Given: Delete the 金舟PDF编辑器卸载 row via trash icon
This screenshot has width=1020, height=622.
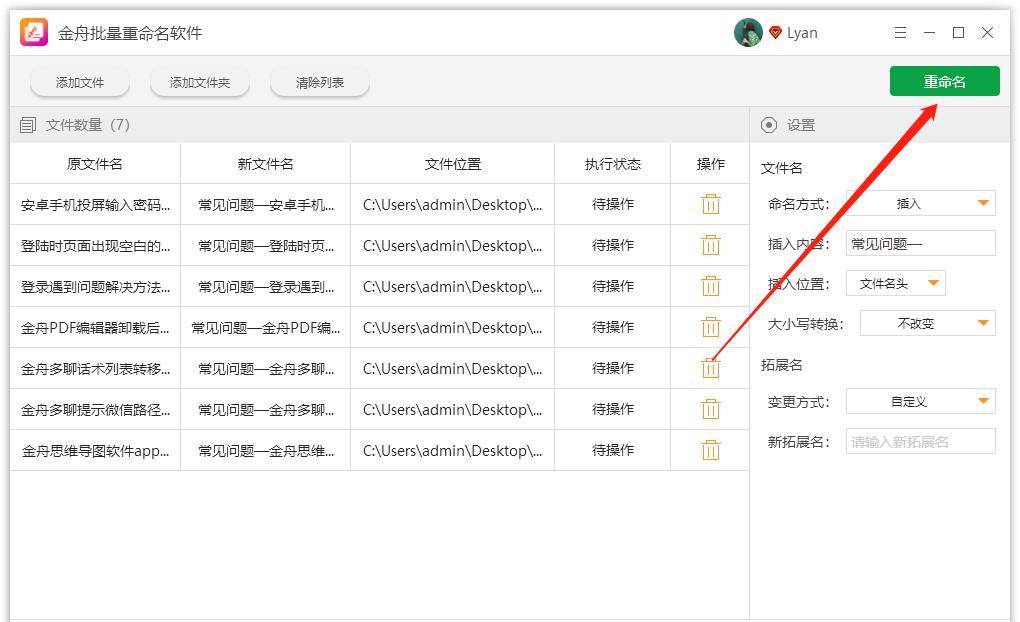Looking at the screenshot, I should 710,327.
